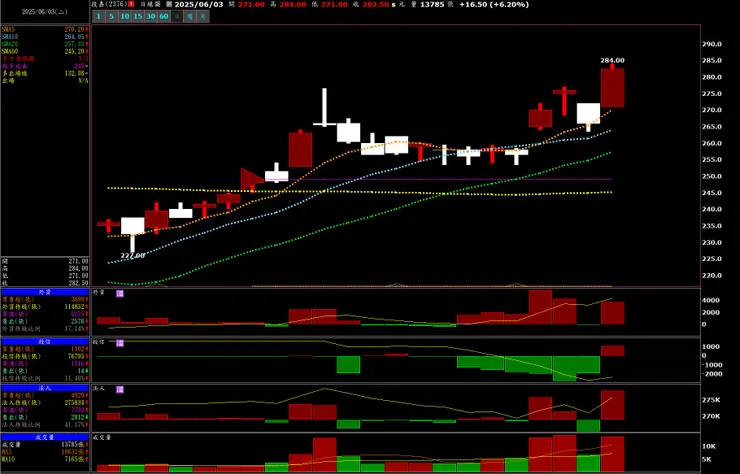Screen dimensions: 740x474
Task: Click the 外資持股比例 17.14% row
Action: coord(45,328)
